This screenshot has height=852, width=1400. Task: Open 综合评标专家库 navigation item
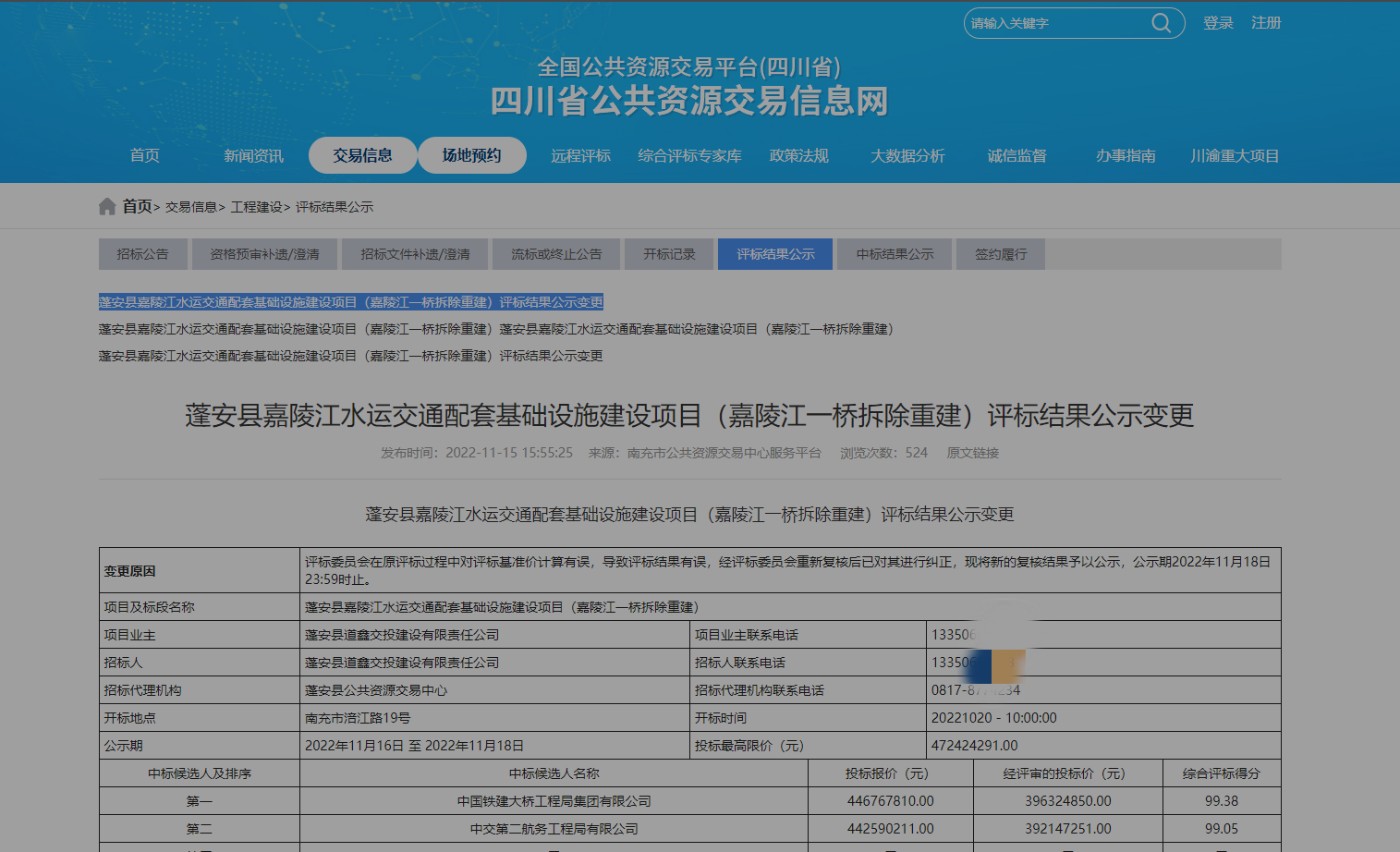(x=690, y=155)
